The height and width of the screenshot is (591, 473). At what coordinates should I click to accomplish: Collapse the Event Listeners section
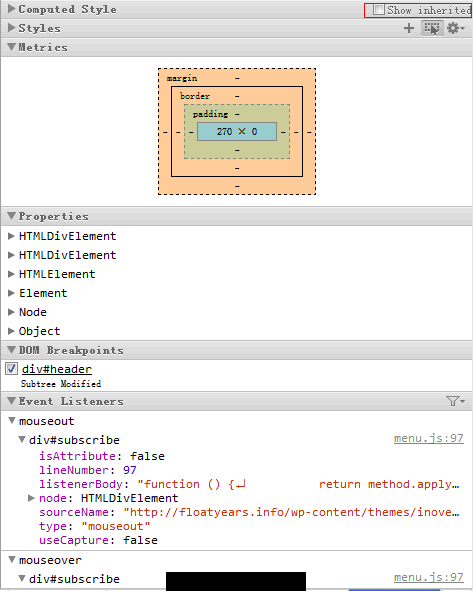12,401
